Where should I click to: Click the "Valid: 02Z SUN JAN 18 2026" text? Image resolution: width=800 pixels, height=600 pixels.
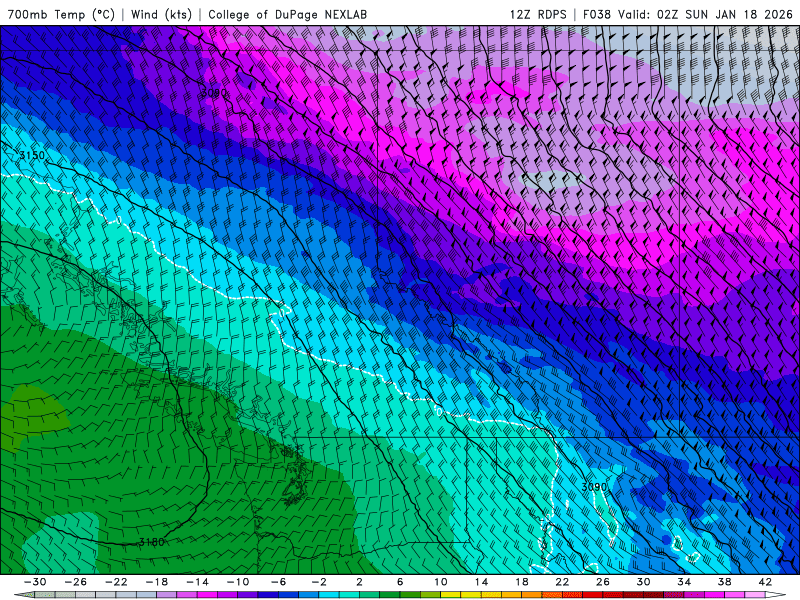pos(705,14)
